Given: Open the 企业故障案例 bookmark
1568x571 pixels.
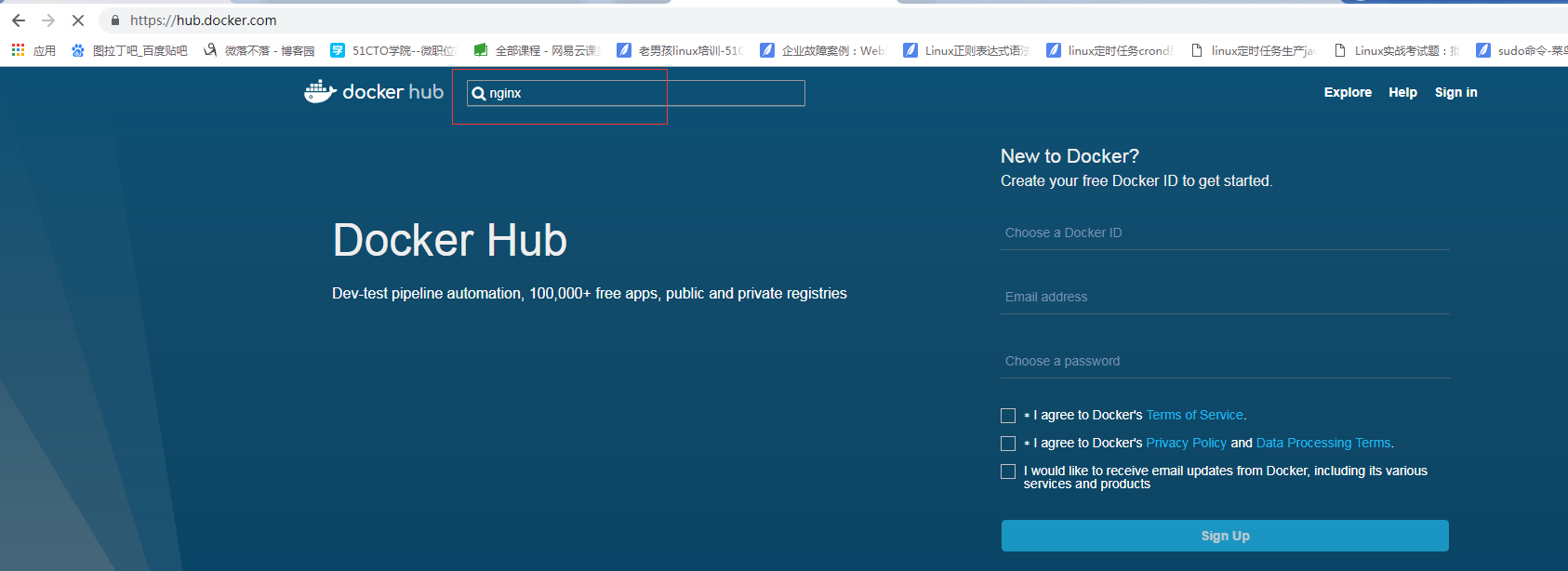Looking at the screenshot, I should pos(823,50).
